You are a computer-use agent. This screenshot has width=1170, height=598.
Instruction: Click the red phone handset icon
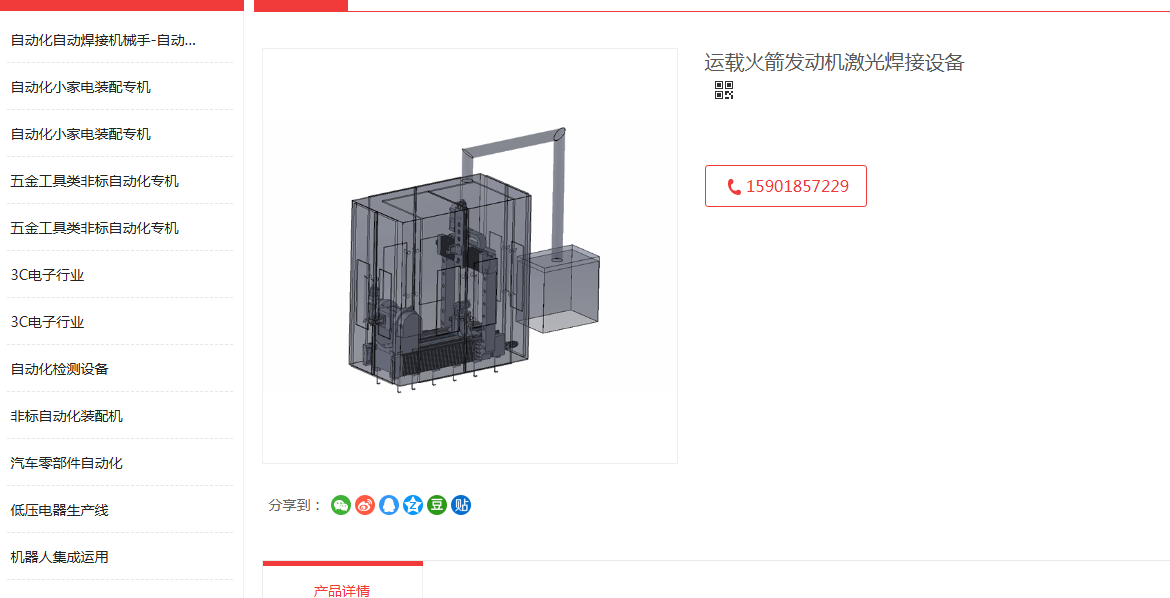tap(734, 187)
